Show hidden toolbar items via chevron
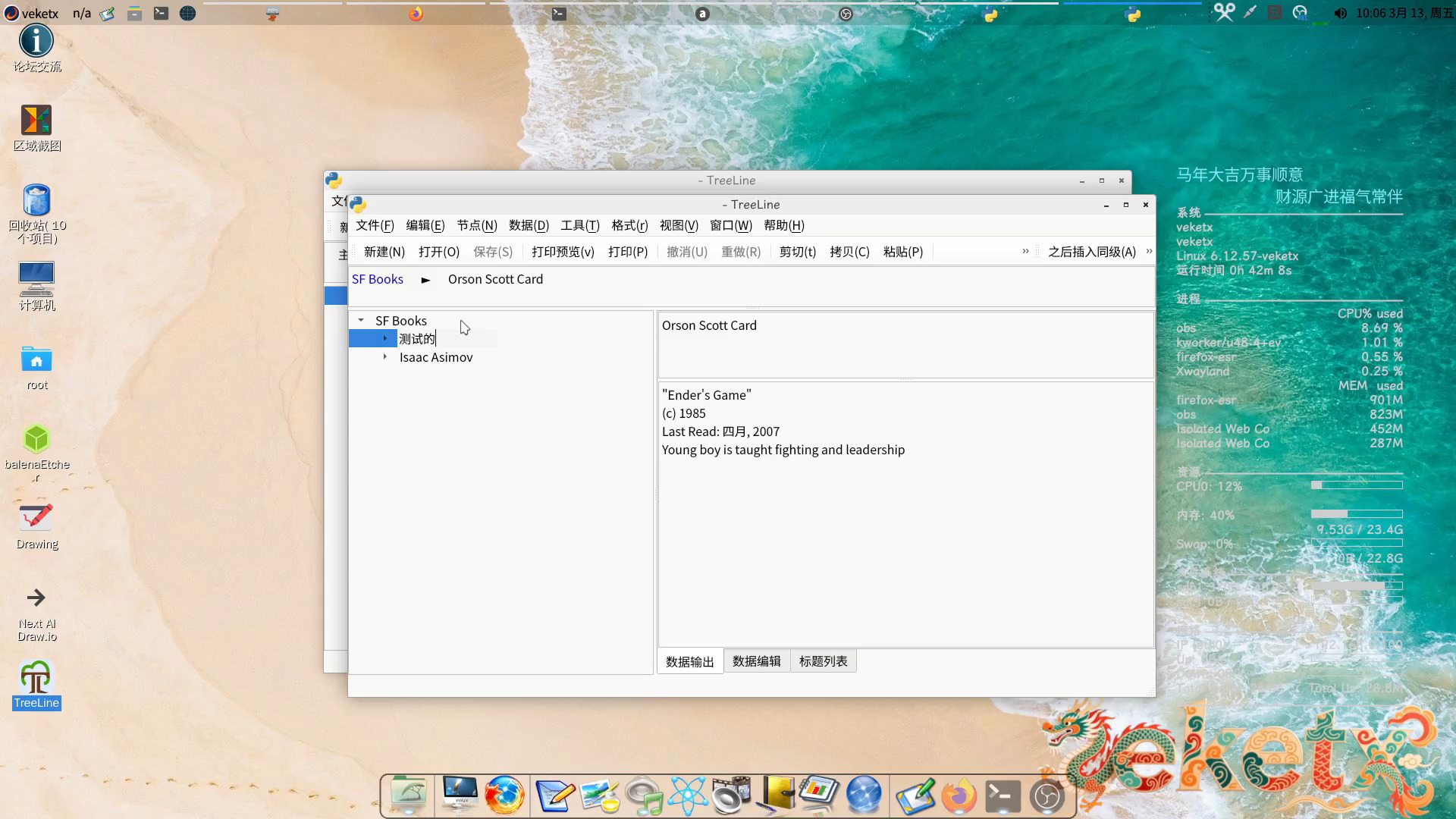 (x=1025, y=252)
